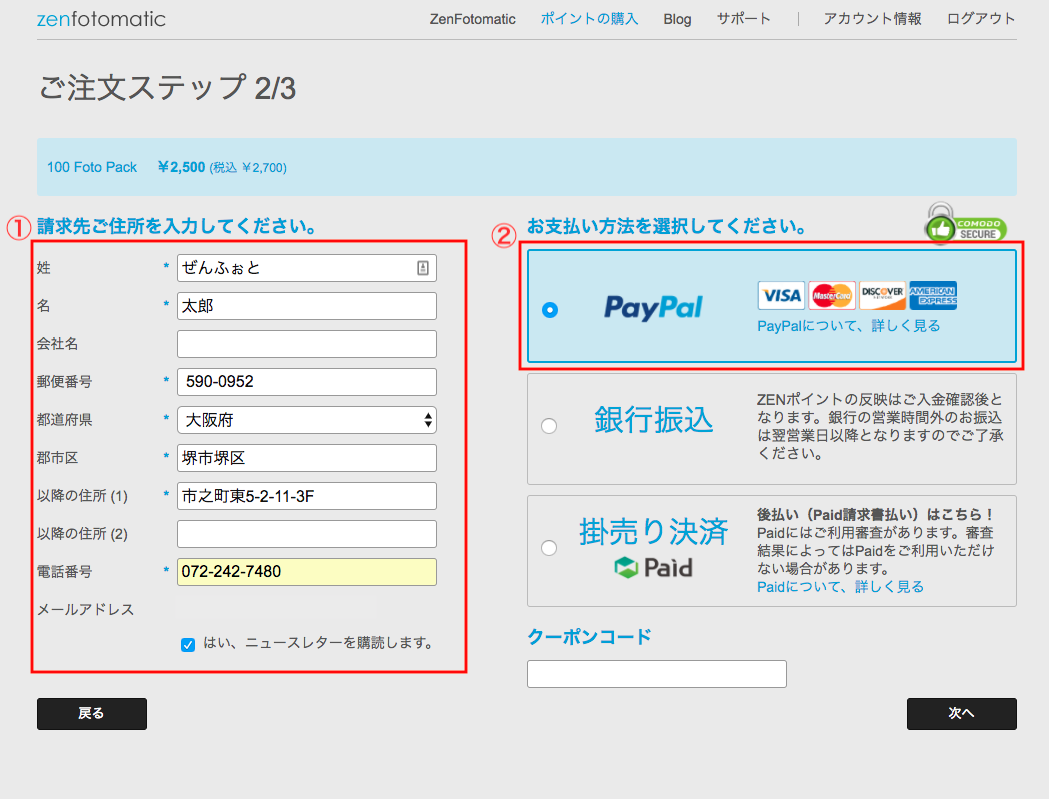Click the 銀行振込 payment title
This screenshot has width=1049, height=799.
click(x=654, y=420)
